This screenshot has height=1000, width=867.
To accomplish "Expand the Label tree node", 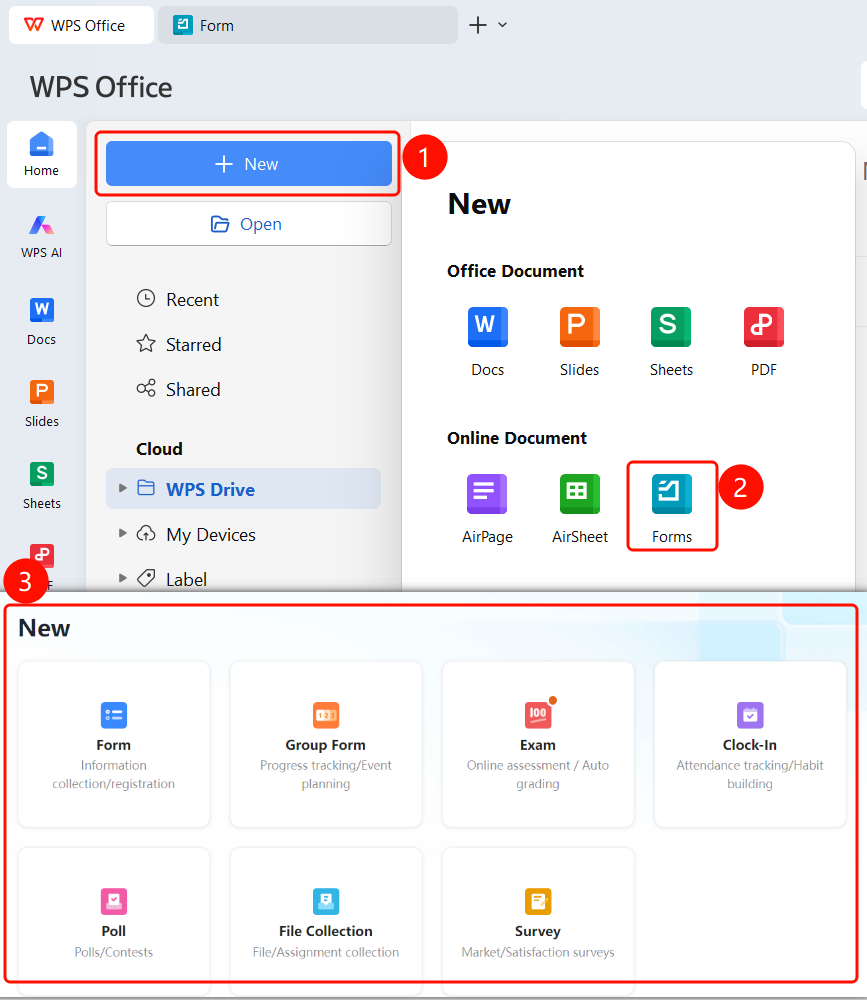I will click(x=122, y=578).
